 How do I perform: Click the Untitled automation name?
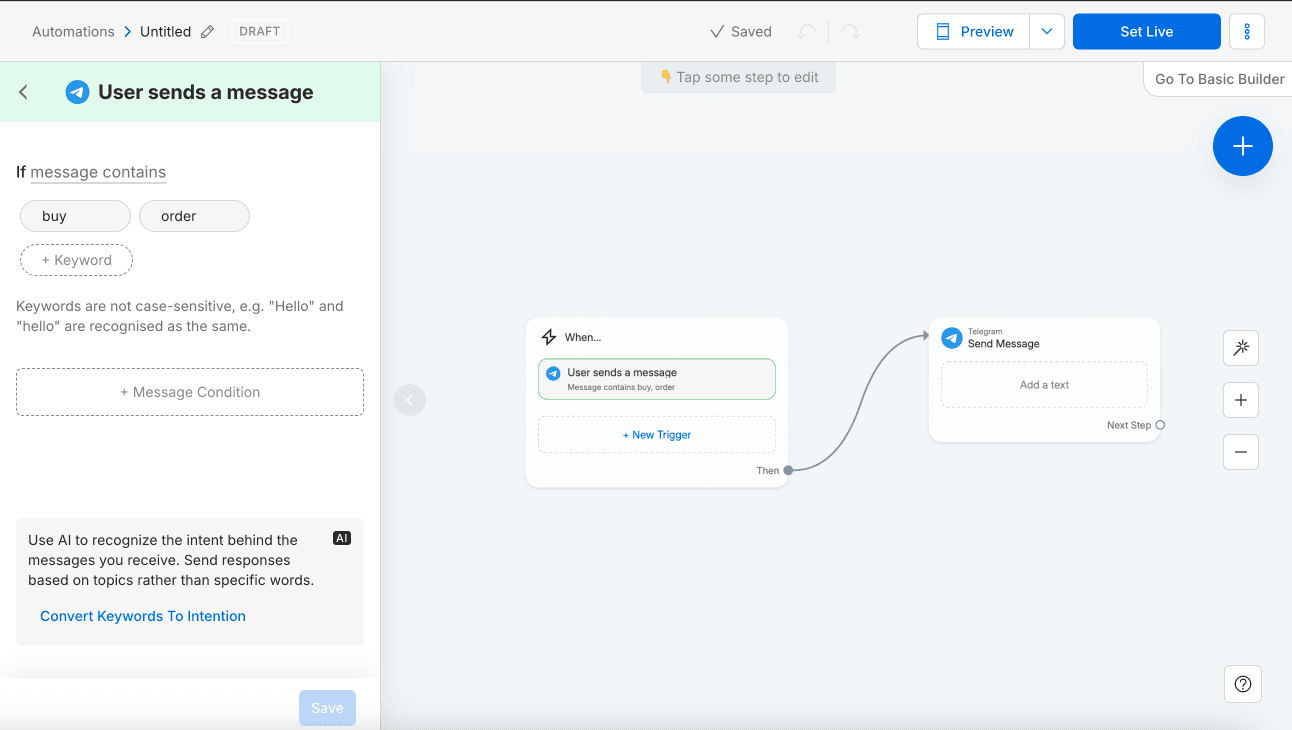coord(165,31)
